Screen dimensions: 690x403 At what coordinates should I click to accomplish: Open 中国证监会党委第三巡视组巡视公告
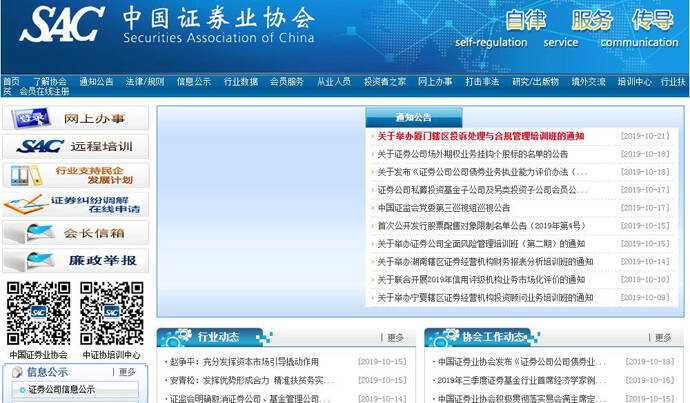pos(444,208)
